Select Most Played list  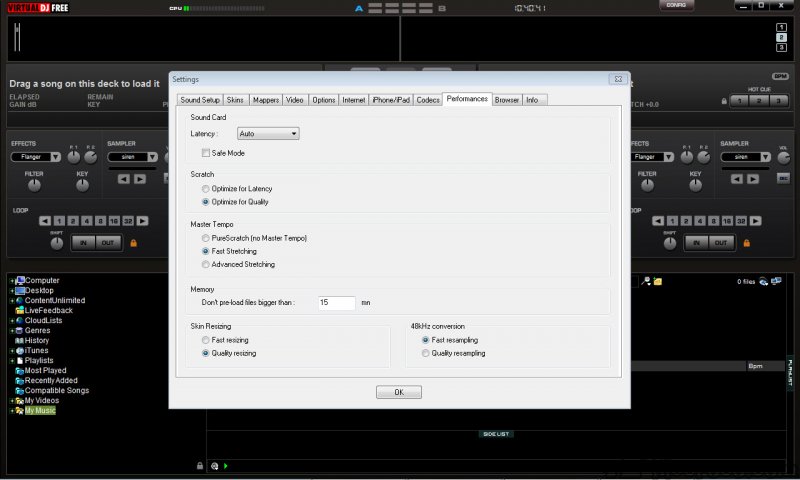[x=45, y=371]
